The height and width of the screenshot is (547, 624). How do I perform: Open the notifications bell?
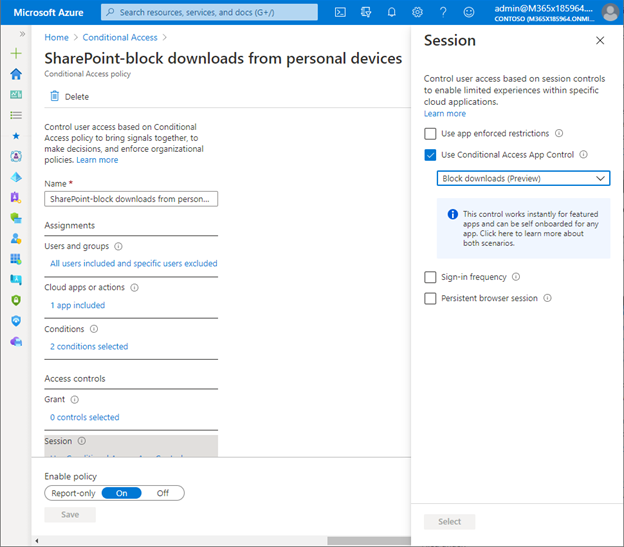tap(392, 12)
